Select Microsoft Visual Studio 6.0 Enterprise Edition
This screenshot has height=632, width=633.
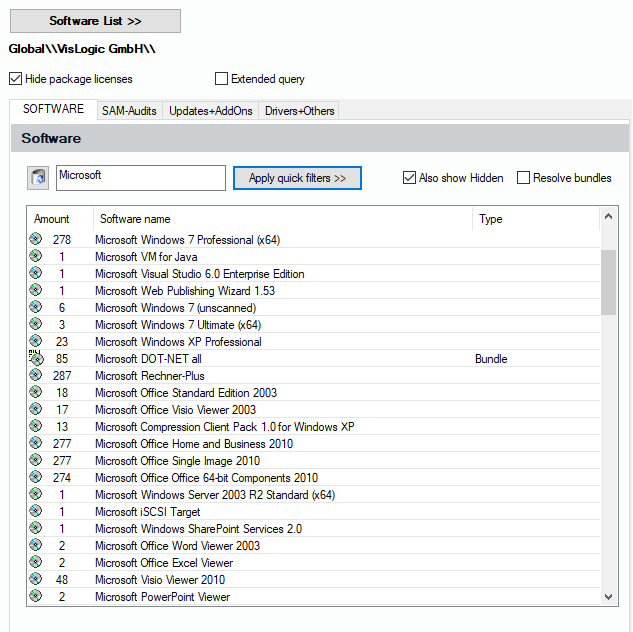(x=314, y=274)
